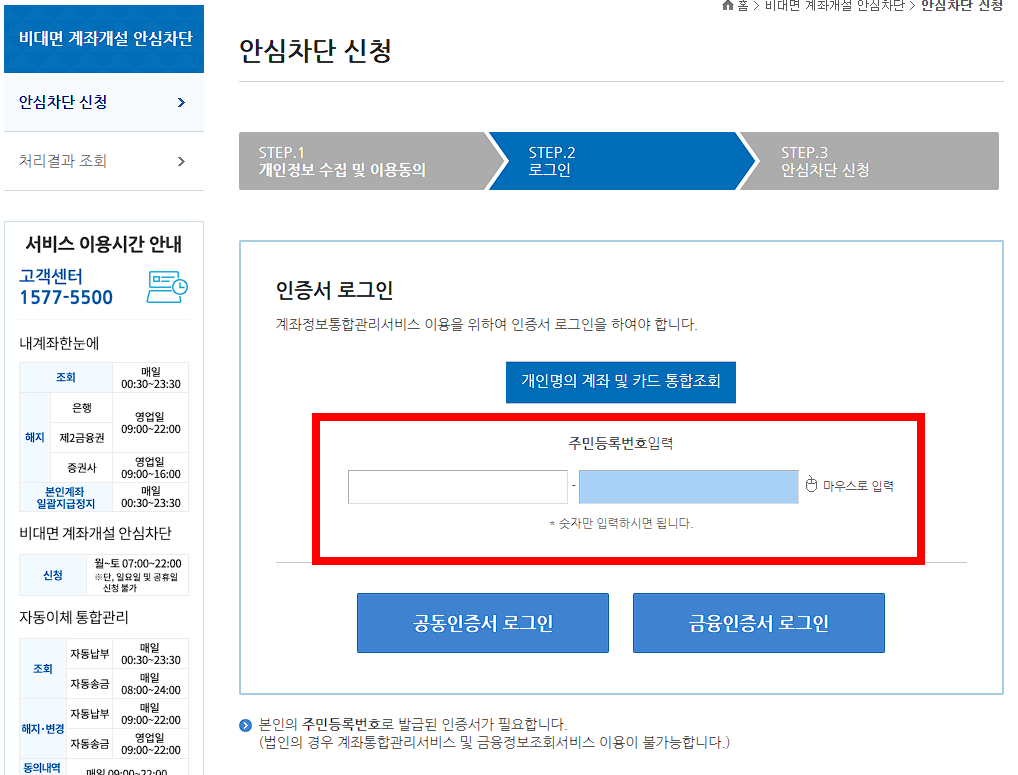Click the first resident registration number field
This screenshot has height=775, width=1018.
point(457,486)
